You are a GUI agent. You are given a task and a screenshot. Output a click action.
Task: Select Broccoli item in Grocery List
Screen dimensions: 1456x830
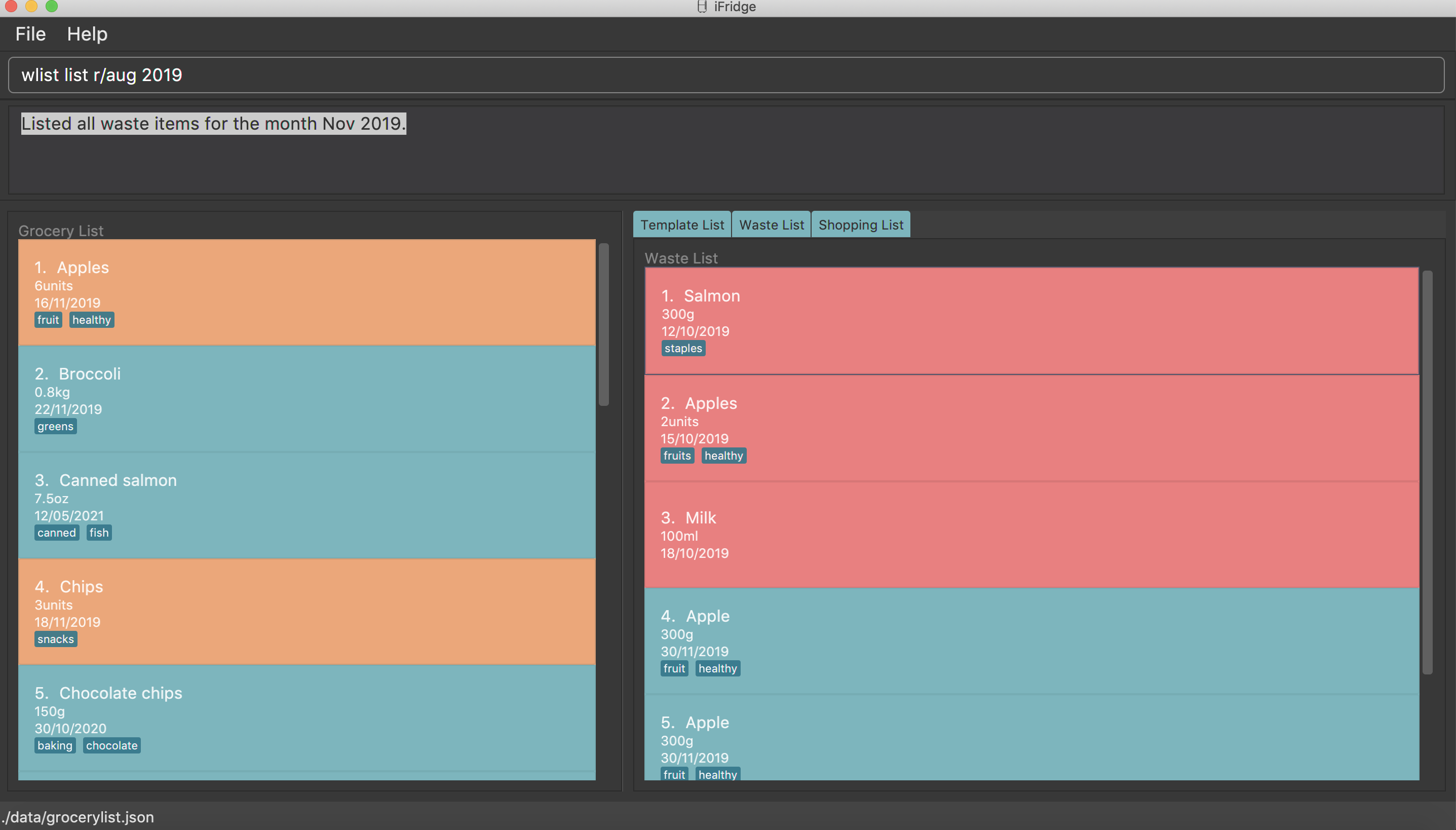[306, 398]
